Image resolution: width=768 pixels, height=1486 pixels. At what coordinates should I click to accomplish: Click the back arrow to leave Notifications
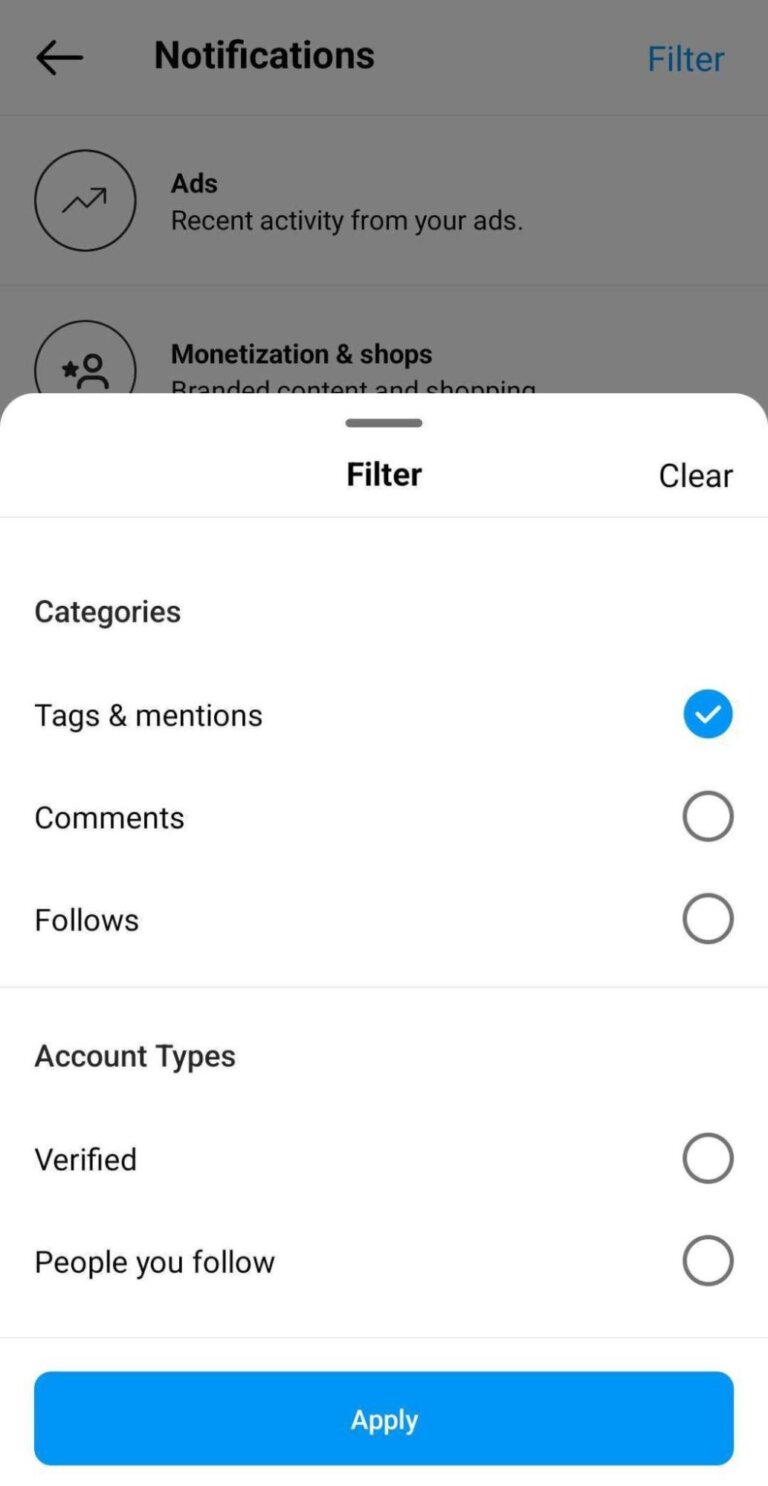[x=59, y=57]
